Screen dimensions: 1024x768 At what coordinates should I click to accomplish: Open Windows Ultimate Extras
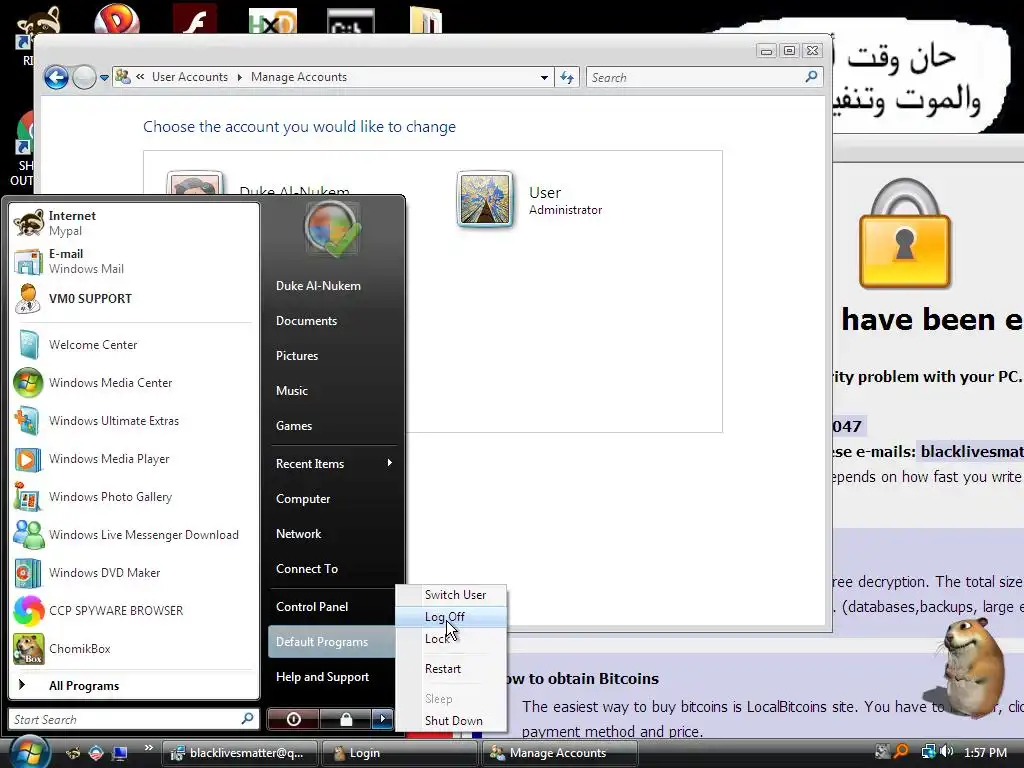coord(134,421)
